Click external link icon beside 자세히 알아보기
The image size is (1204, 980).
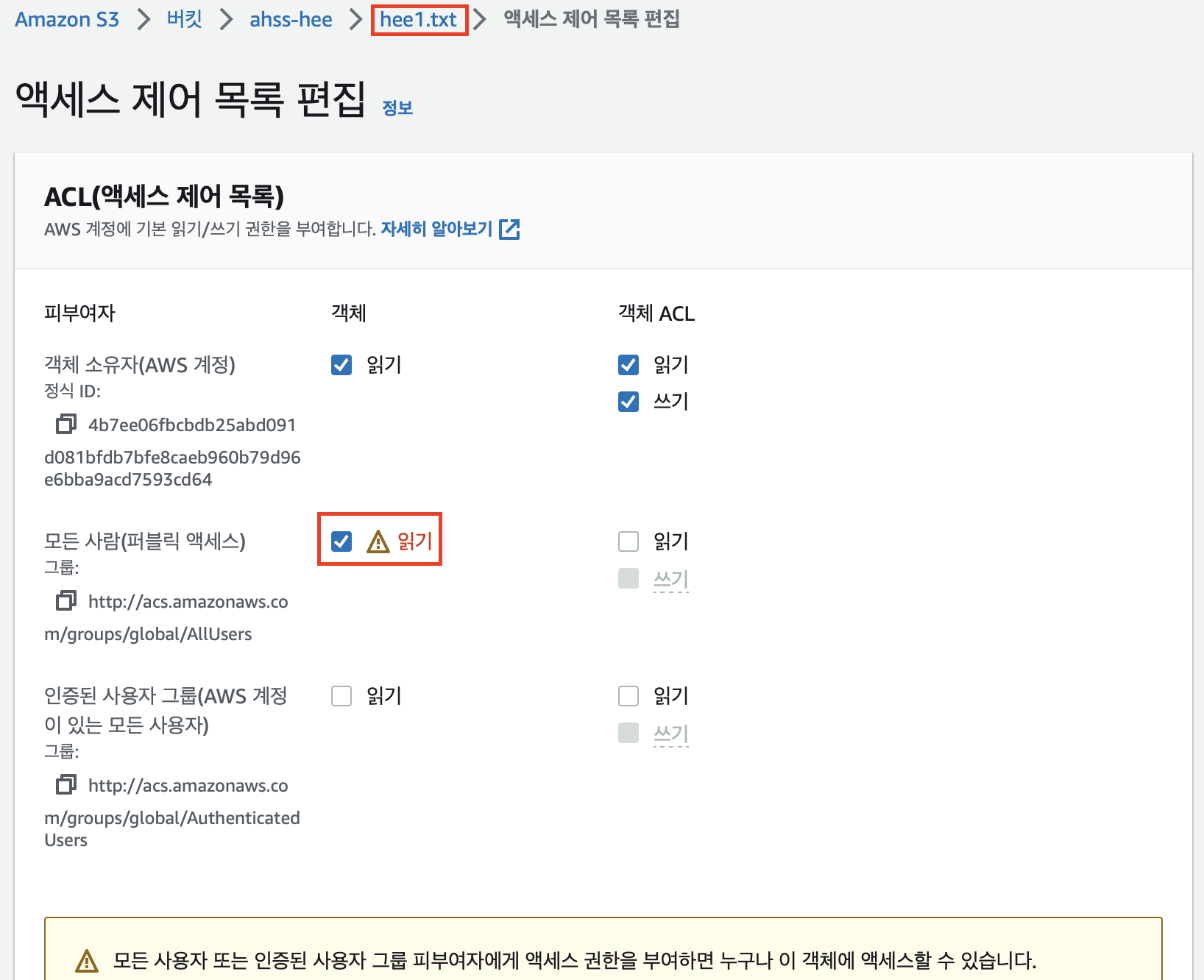pyautogui.click(x=509, y=230)
